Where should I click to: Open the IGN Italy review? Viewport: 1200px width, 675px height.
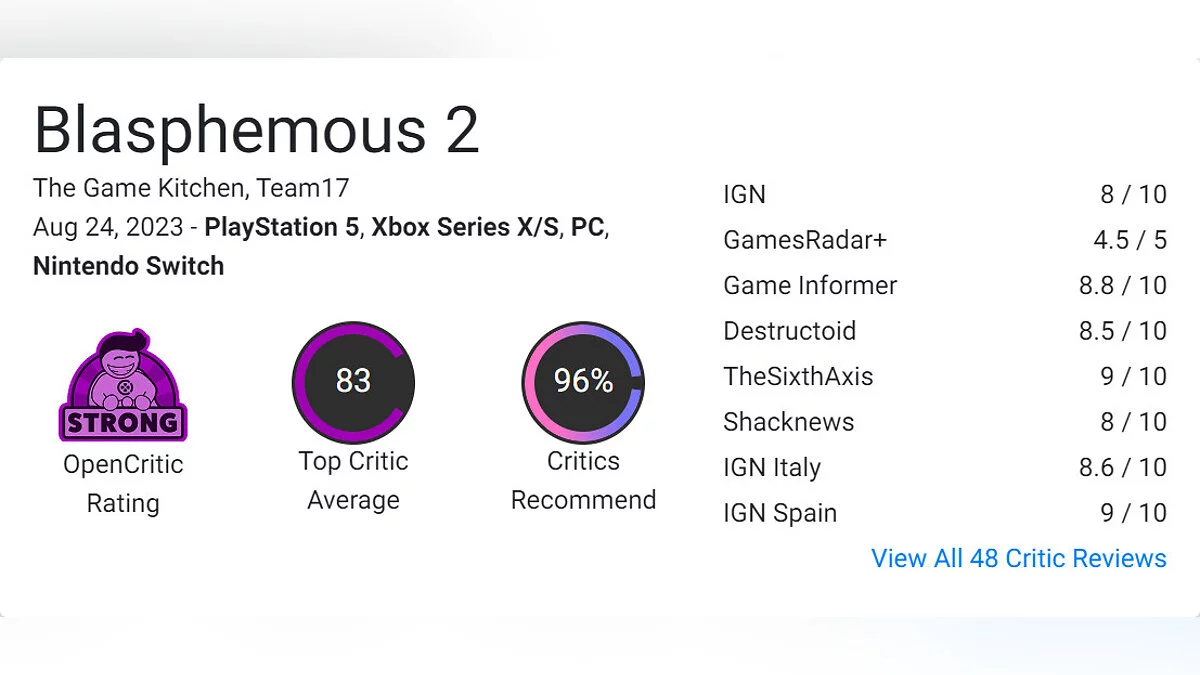pos(771,467)
